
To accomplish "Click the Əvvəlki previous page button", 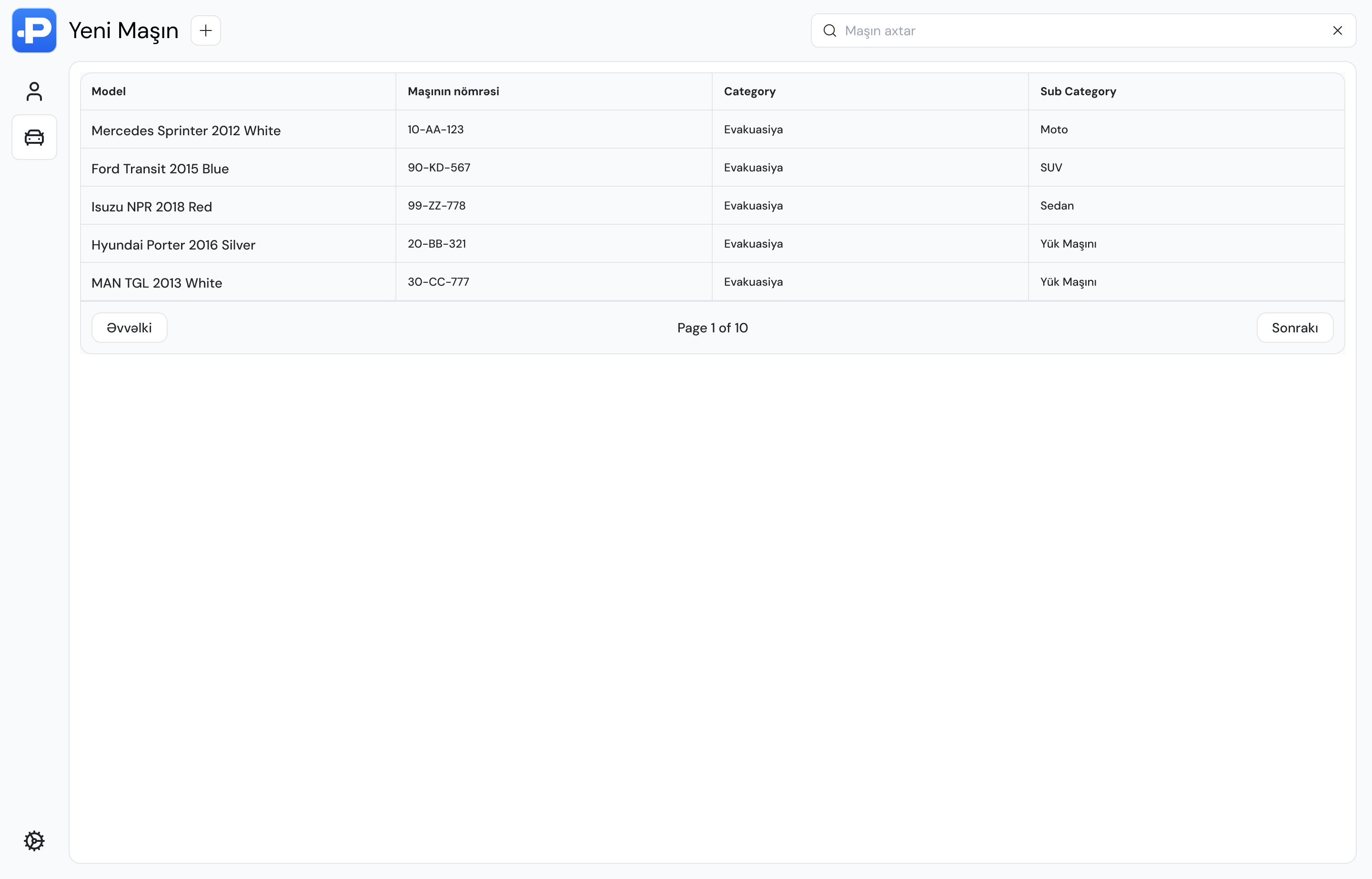I will click(129, 328).
